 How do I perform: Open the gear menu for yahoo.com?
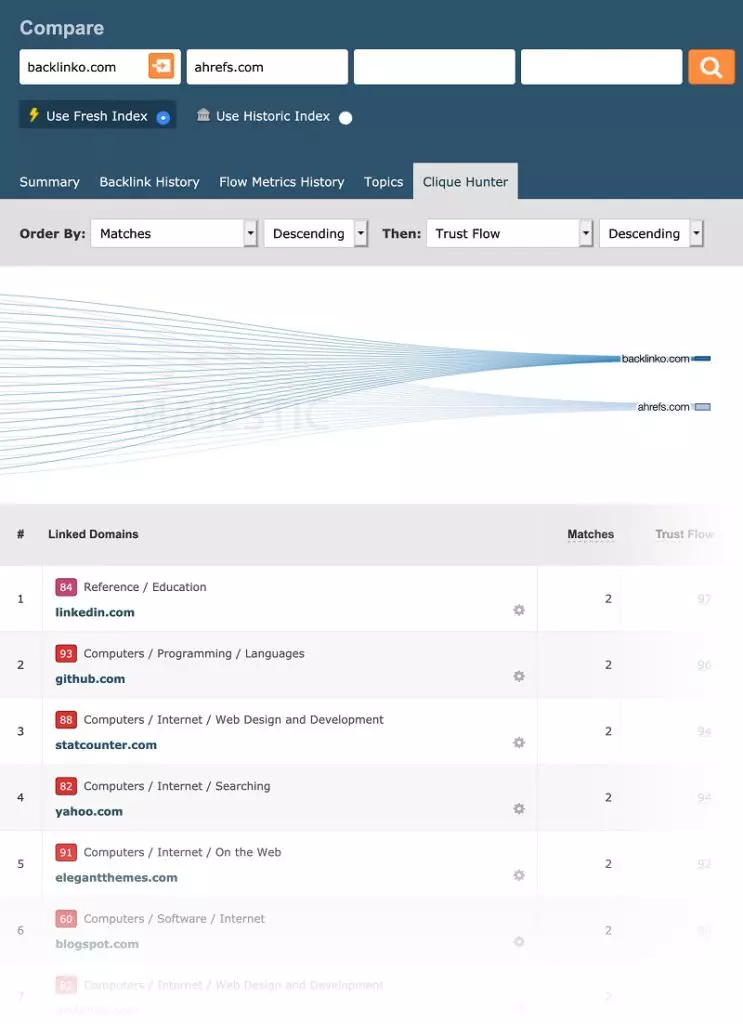[x=519, y=809]
